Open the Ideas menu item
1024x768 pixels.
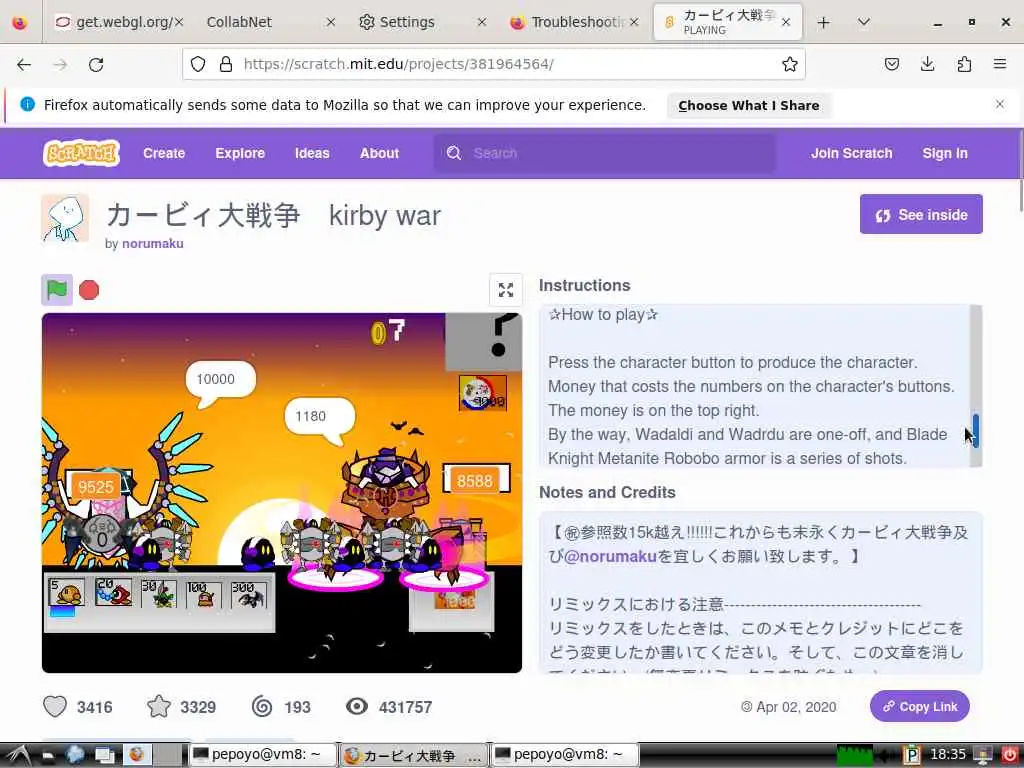click(x=312, y=153)
